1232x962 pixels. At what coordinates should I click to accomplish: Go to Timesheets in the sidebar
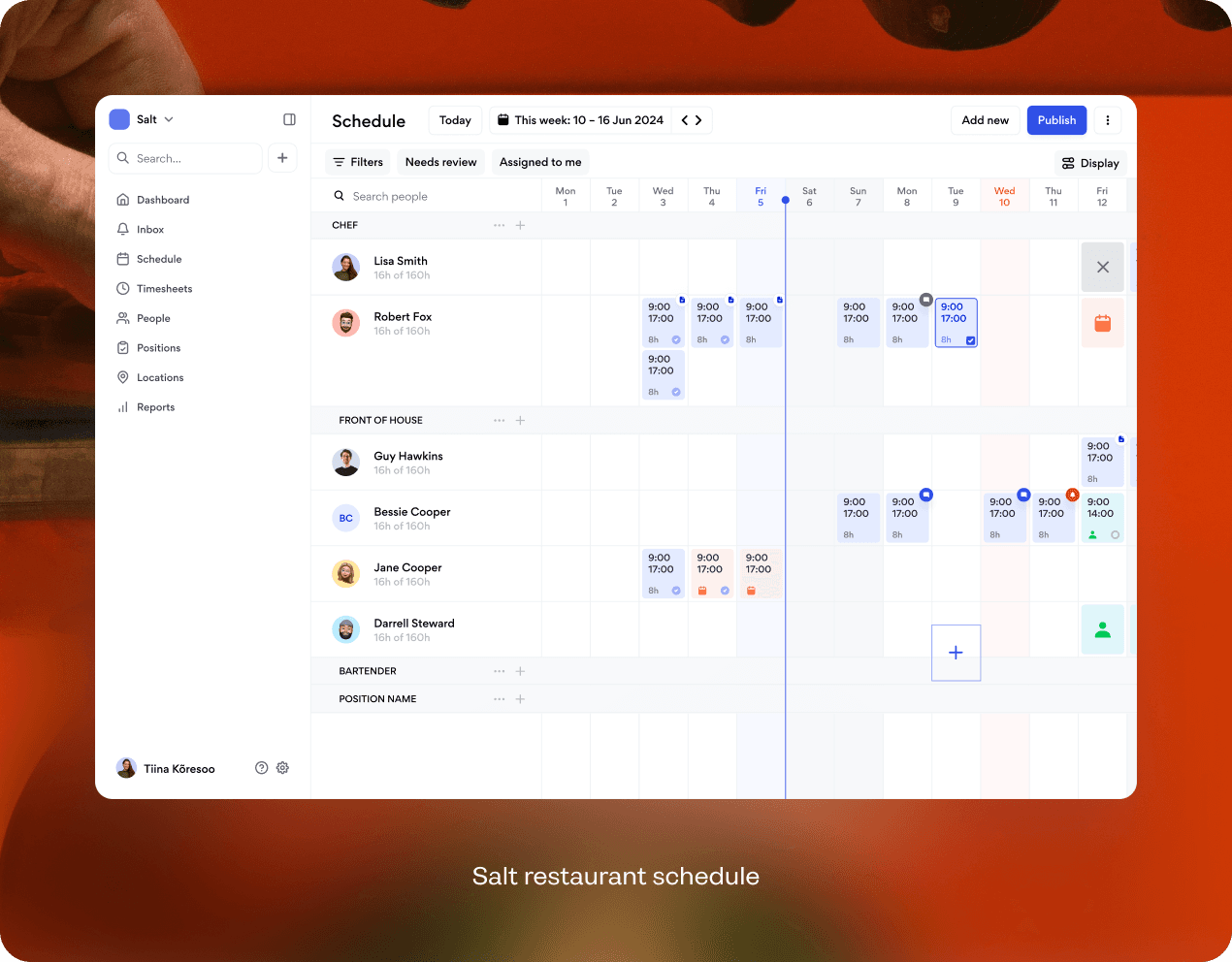[164, 289]
